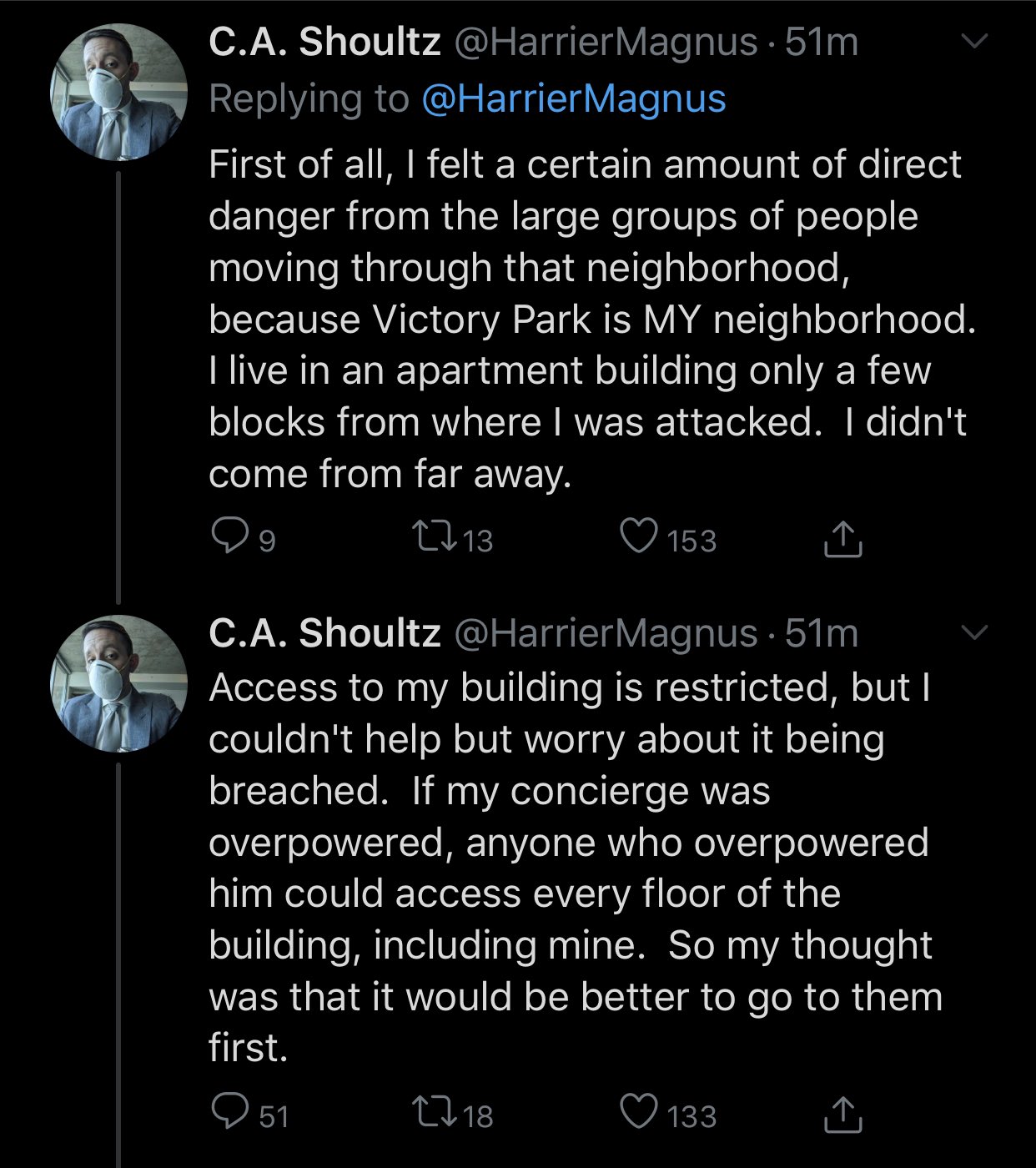Expand the second tweet's chevron options menu
Image resolution: width=1036 pixels, height=1168 pixels.
[x=973, y=632]
